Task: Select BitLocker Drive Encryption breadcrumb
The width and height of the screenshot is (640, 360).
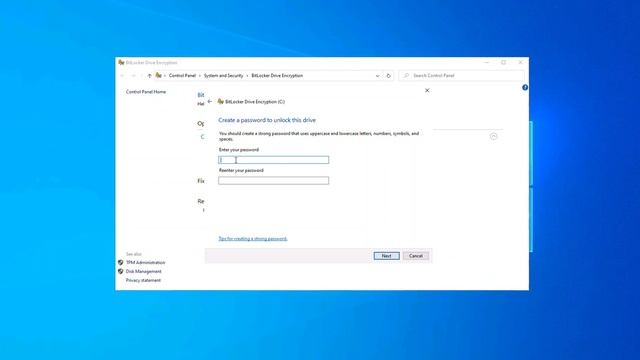Action: pos(277,76)
